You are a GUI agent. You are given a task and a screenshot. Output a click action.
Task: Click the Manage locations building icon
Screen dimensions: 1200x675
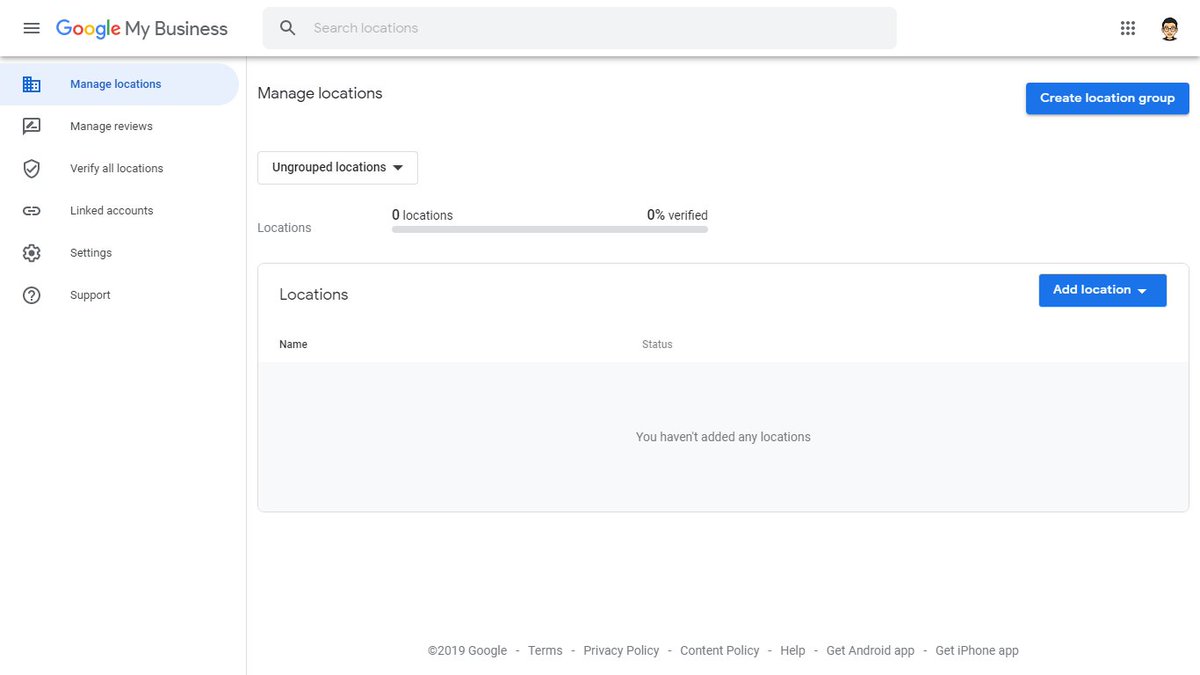(31, 84)
